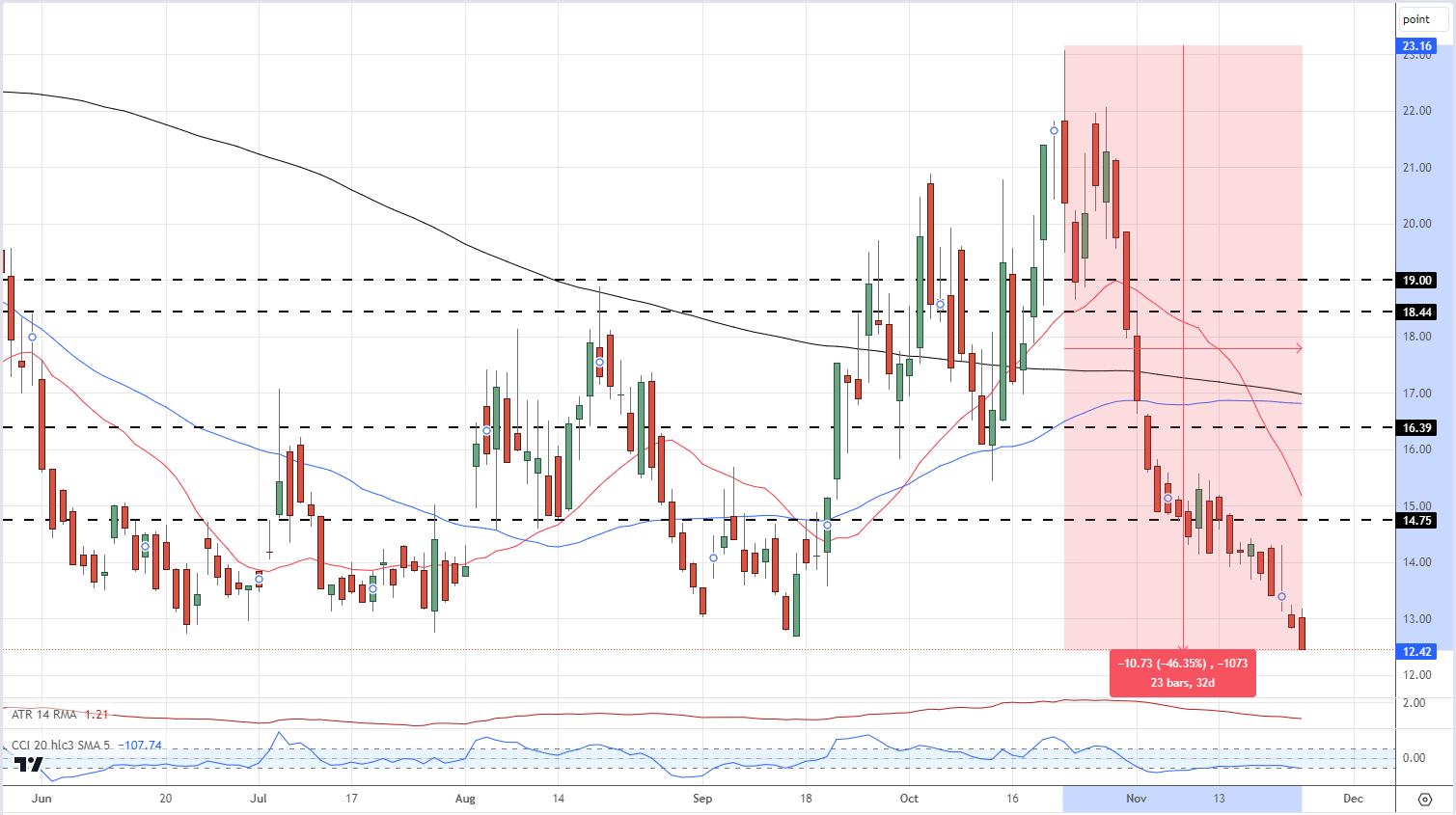1456x815 pixels.
Task: Click the right arrowhead of the date range arrow
Action: [1299, 348]
